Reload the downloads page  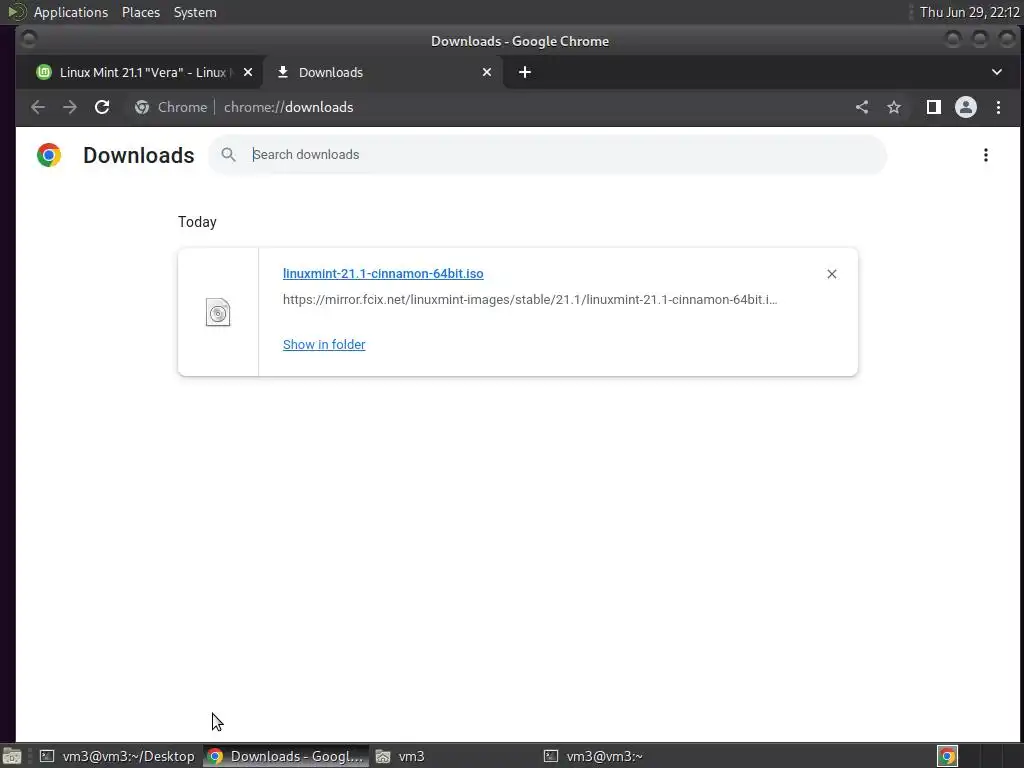click(102, 107)
